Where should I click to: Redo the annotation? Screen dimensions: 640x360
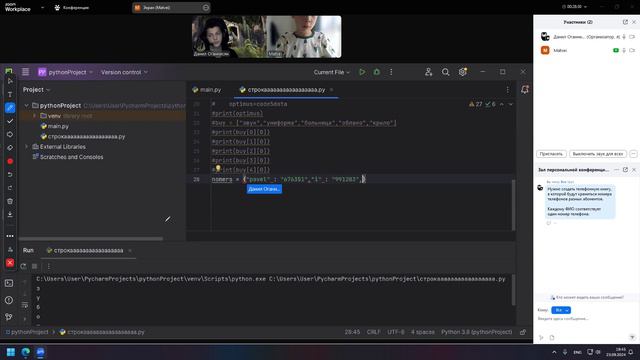click(10, 188)
